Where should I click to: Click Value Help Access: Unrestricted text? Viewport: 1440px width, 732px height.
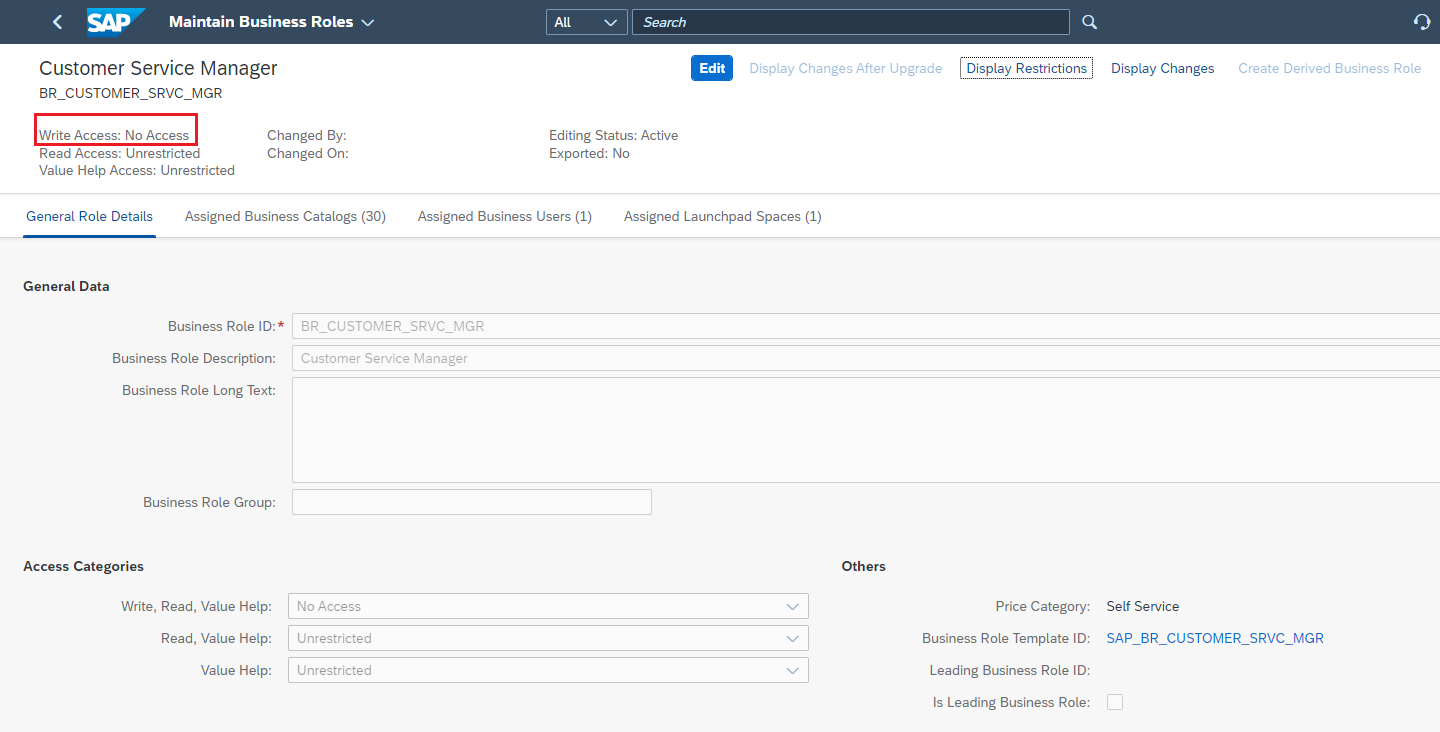[137, 170]
